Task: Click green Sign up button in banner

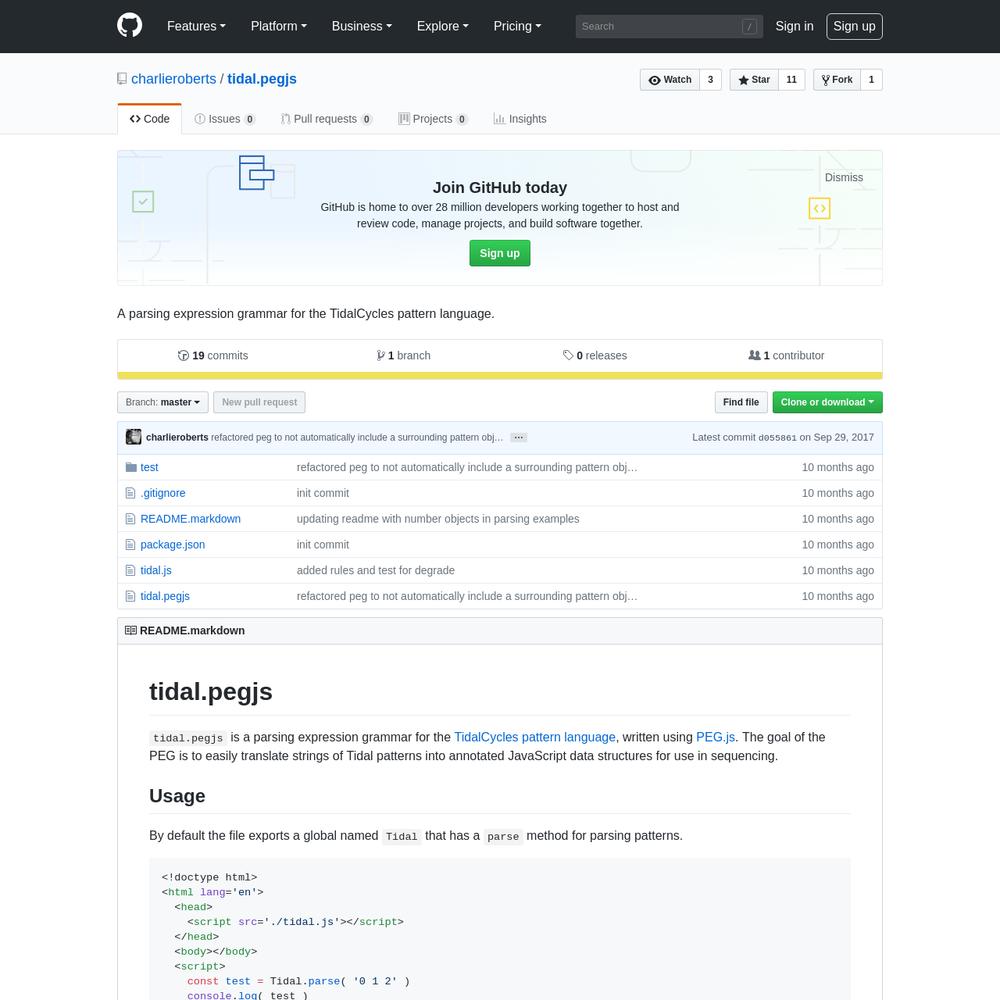Action: (x=499, y=253)
